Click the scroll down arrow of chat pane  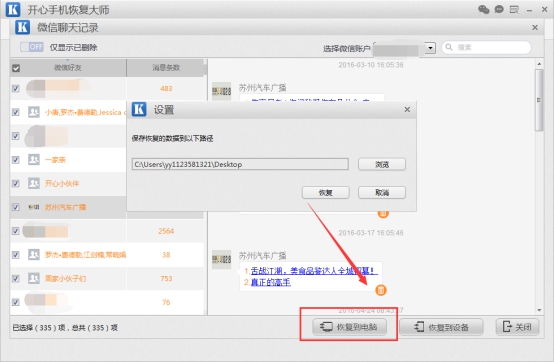point(539,310)
